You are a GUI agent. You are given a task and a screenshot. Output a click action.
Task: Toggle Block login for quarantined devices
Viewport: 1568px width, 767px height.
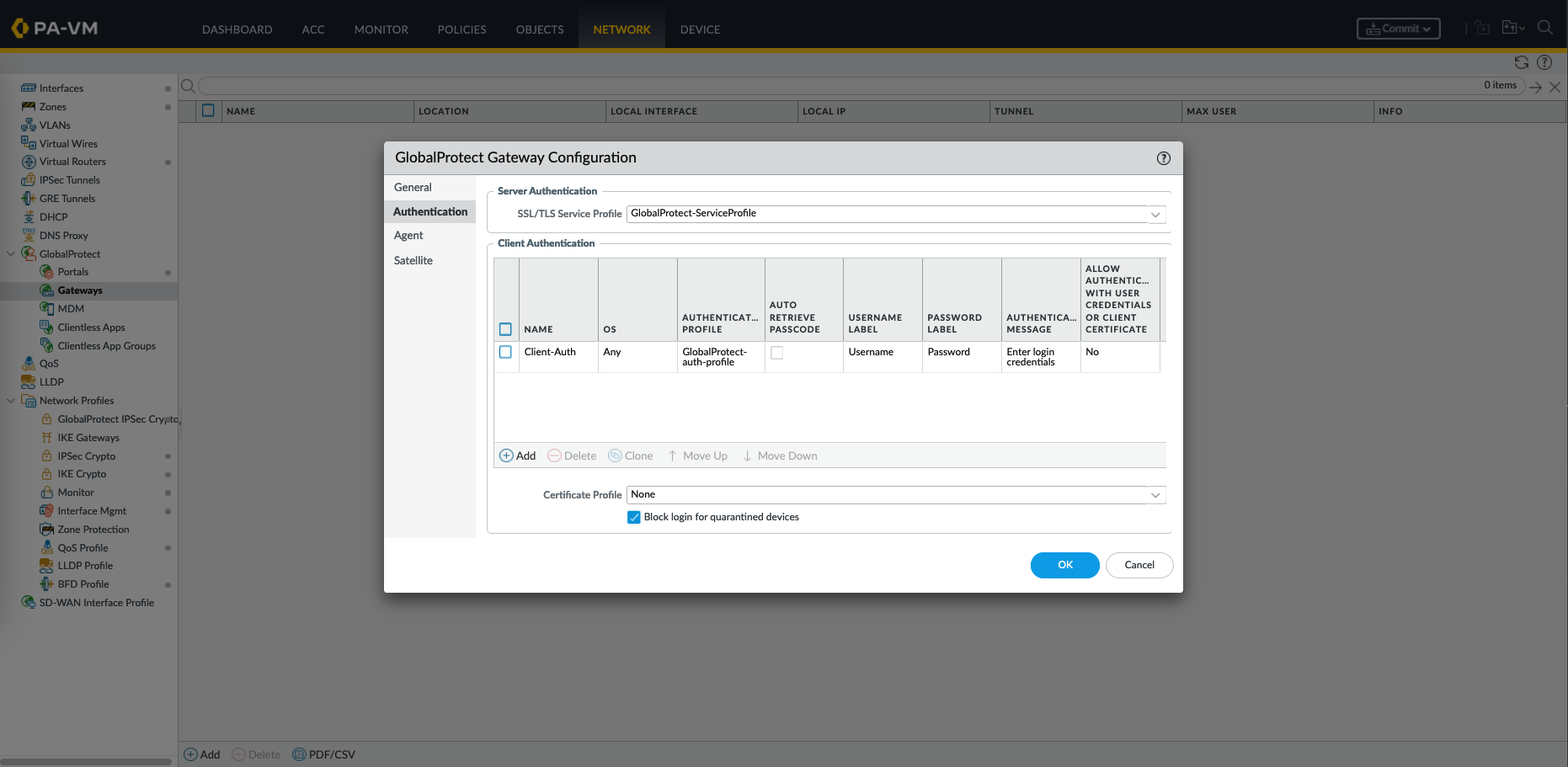point(634,517)
